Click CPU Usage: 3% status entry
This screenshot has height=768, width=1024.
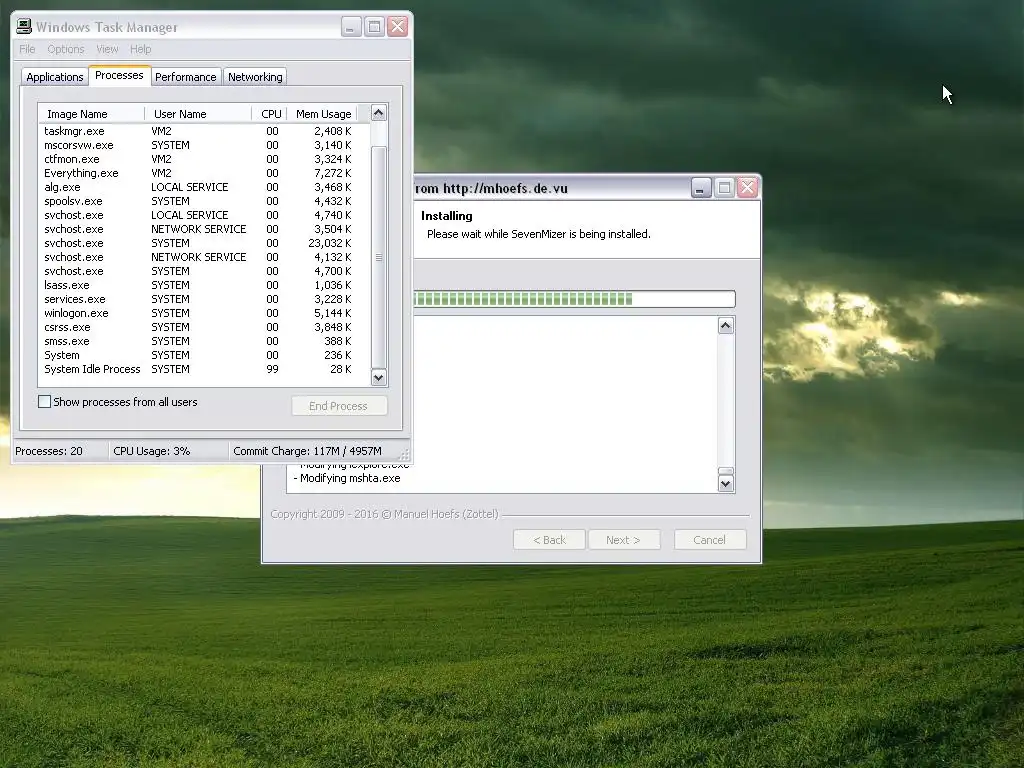coord(168,451)
